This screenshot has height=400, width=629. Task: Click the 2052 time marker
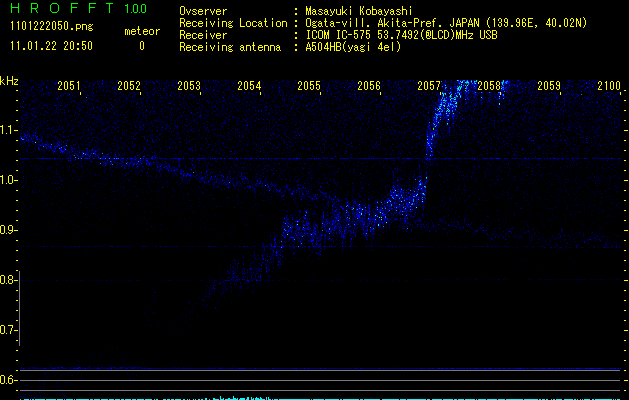129,86
